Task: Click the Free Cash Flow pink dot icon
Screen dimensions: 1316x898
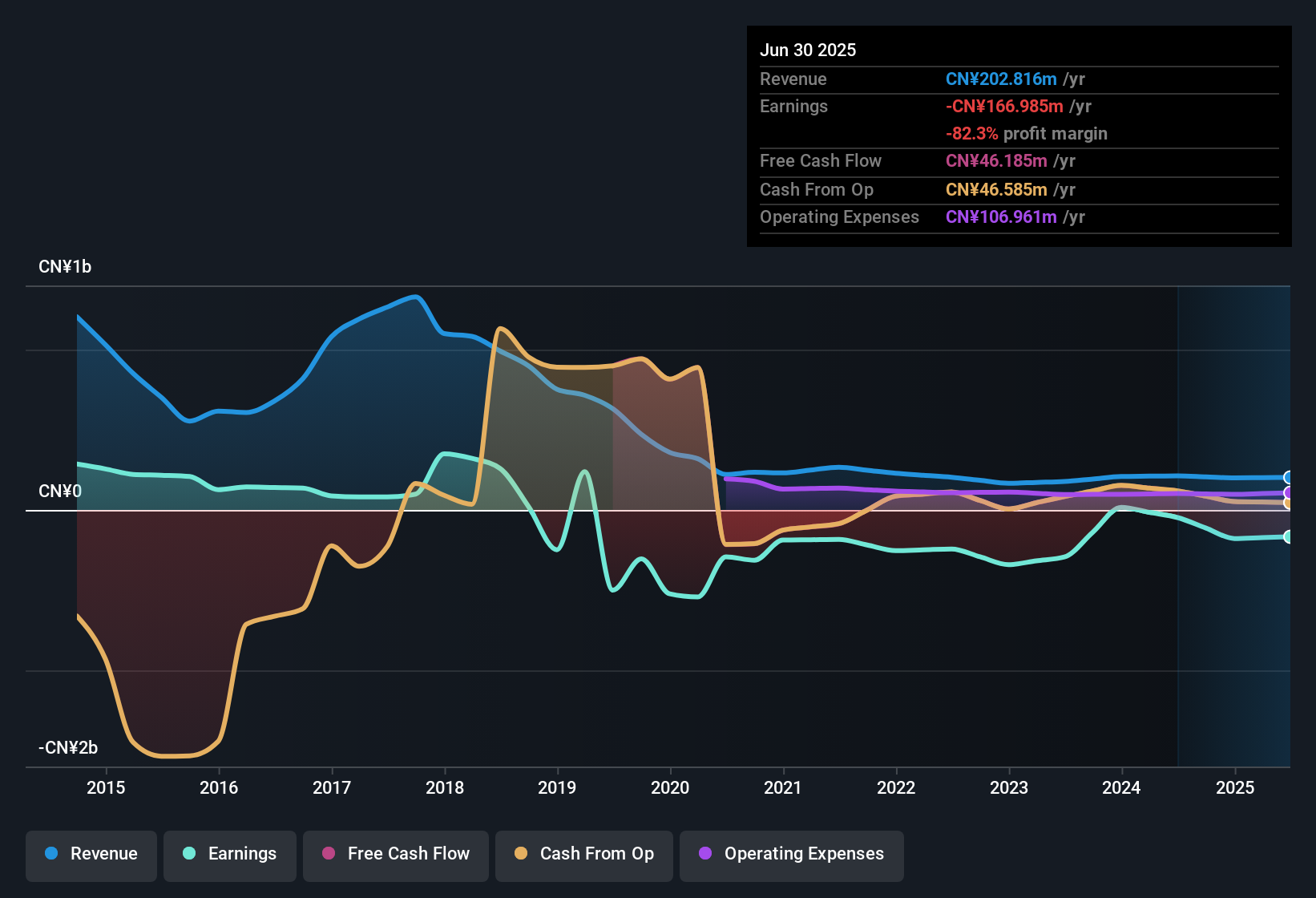Action: [x=329, y=854]
